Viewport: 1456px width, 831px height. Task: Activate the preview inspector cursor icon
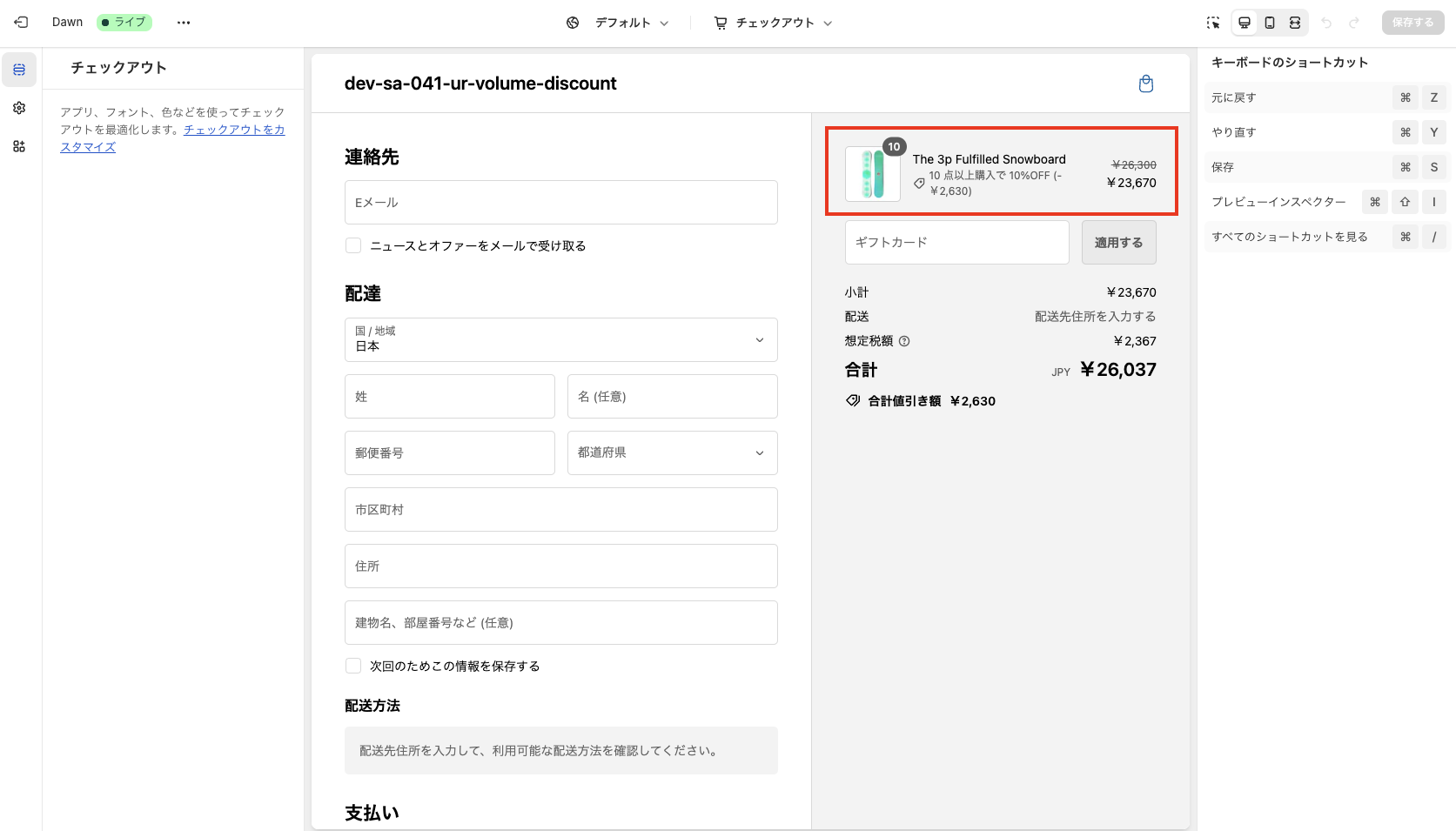click(x=1213, y=23)
